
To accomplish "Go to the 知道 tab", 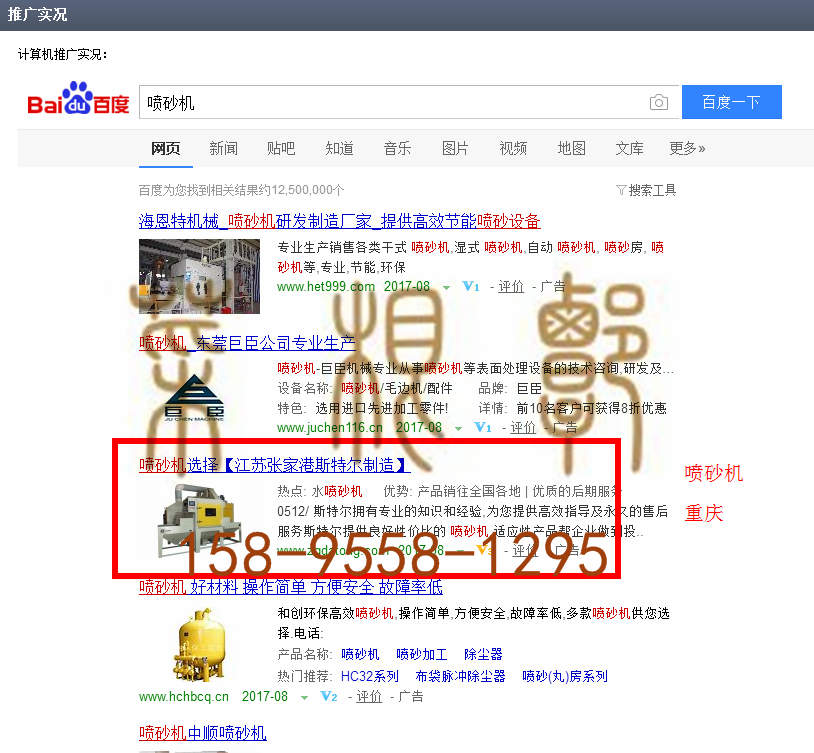I will click(340, 149).
